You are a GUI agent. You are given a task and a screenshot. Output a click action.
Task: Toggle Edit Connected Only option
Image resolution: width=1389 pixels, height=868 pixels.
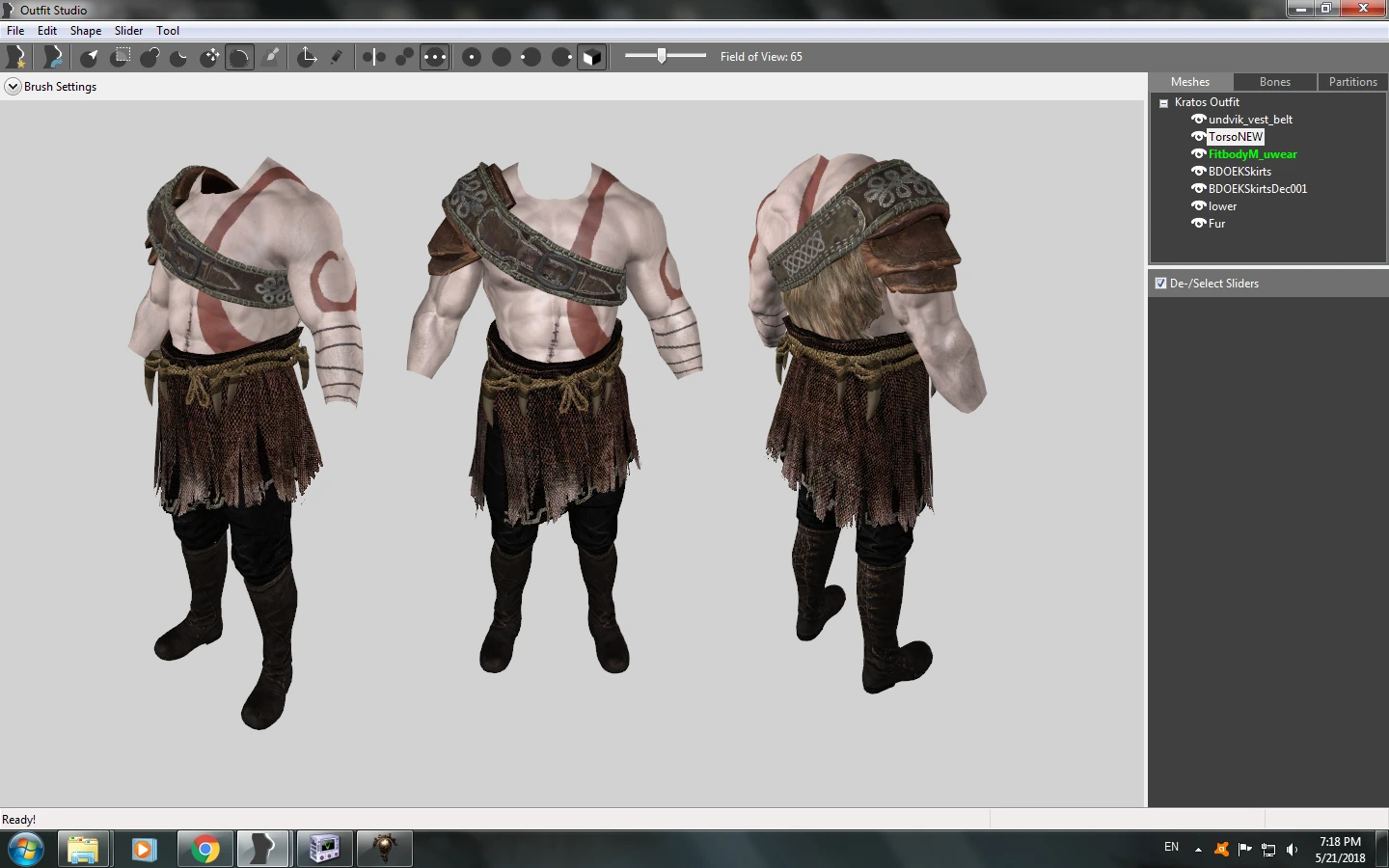pyautogui.click(x=404, y=57)
